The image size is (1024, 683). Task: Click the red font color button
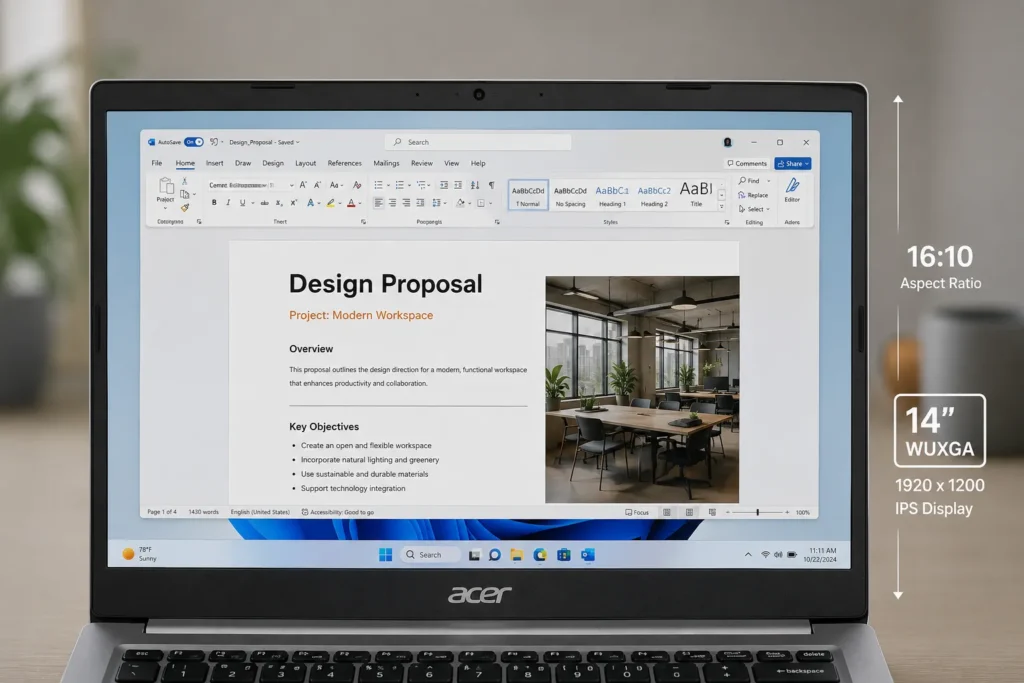(351, 203)
